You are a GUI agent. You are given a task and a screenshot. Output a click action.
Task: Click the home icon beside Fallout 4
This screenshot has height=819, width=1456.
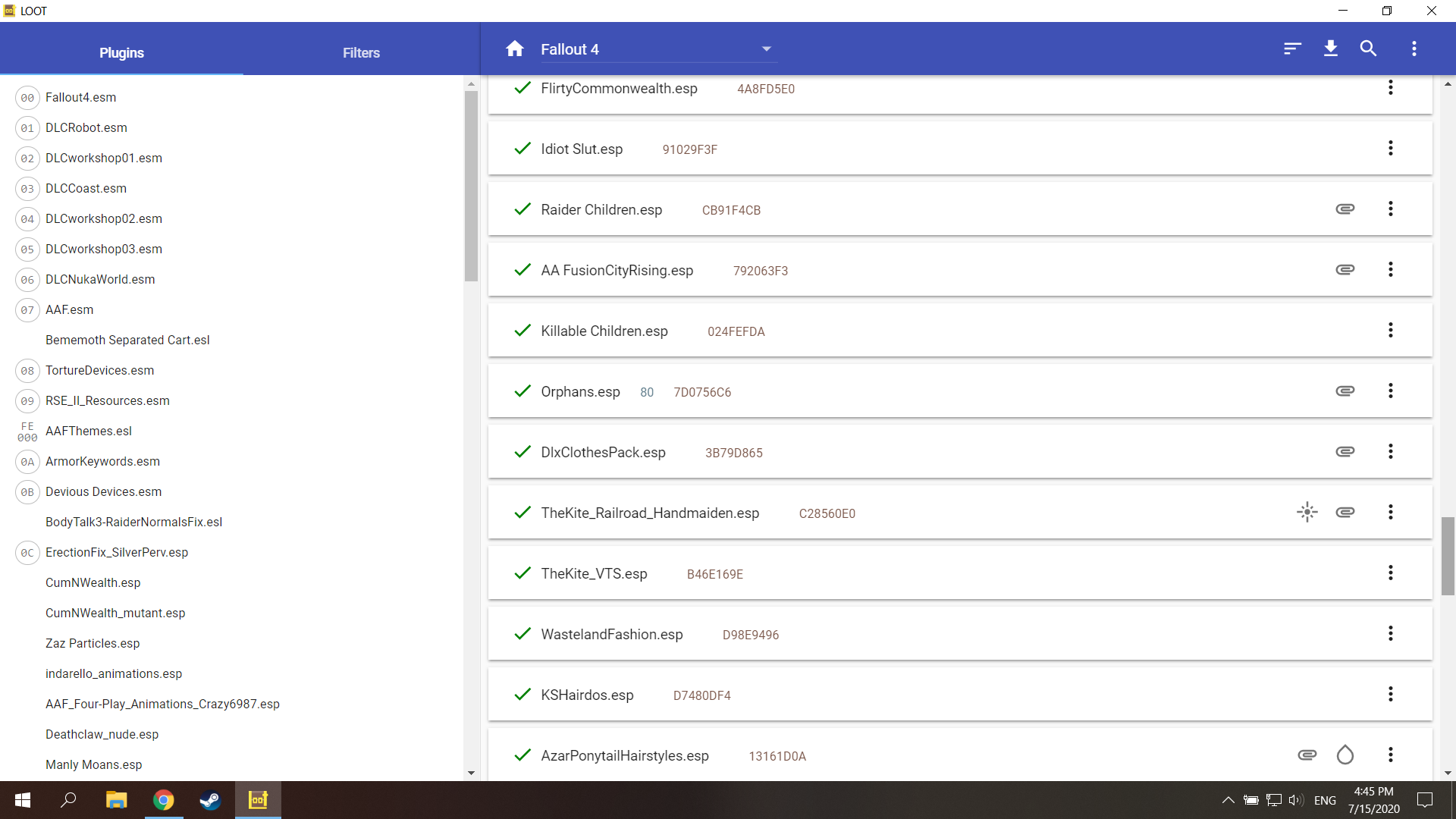pos(515,49)
